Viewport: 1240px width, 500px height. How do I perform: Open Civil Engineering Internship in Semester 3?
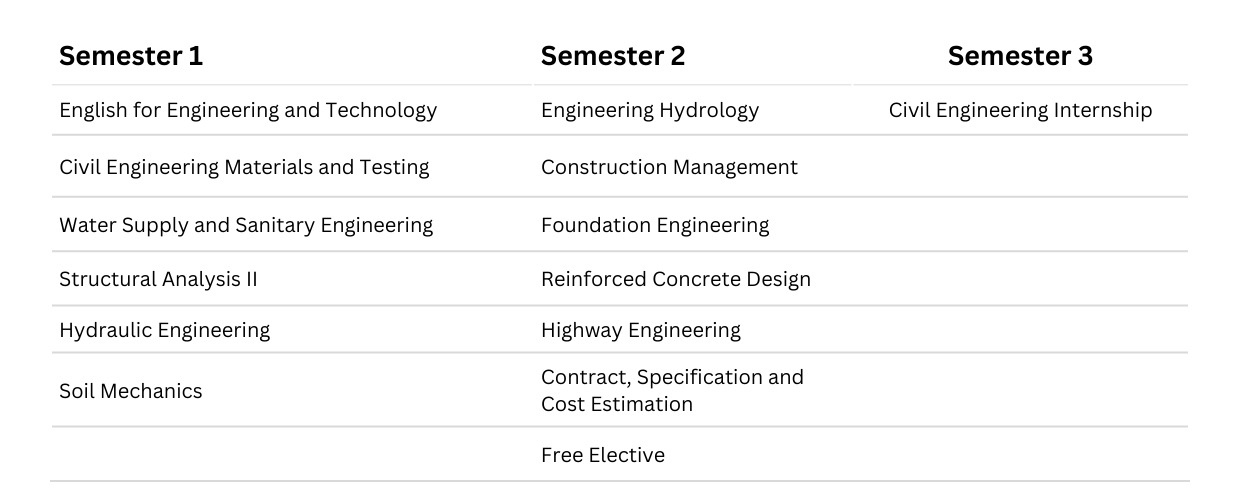tap(1020, 111)
